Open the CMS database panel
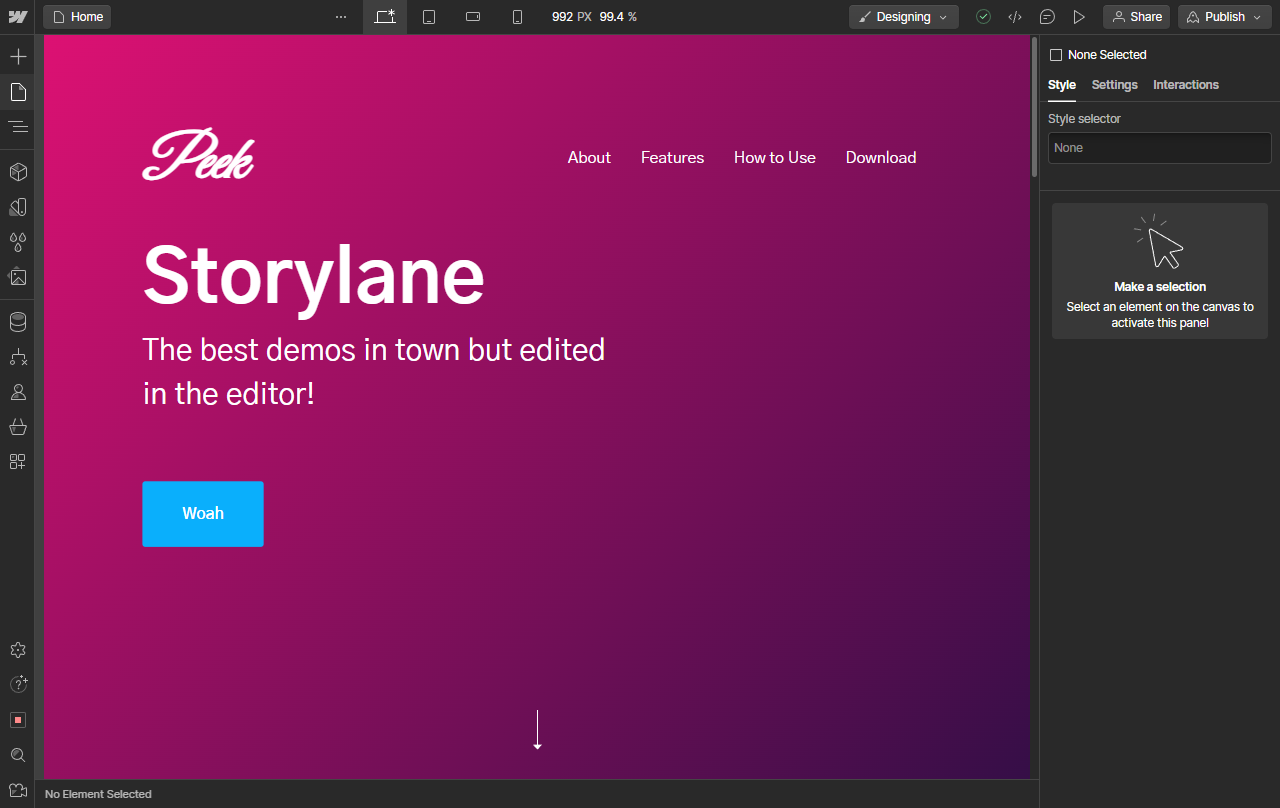Viewport: 1280px width, 808px height. coord(17,322)
